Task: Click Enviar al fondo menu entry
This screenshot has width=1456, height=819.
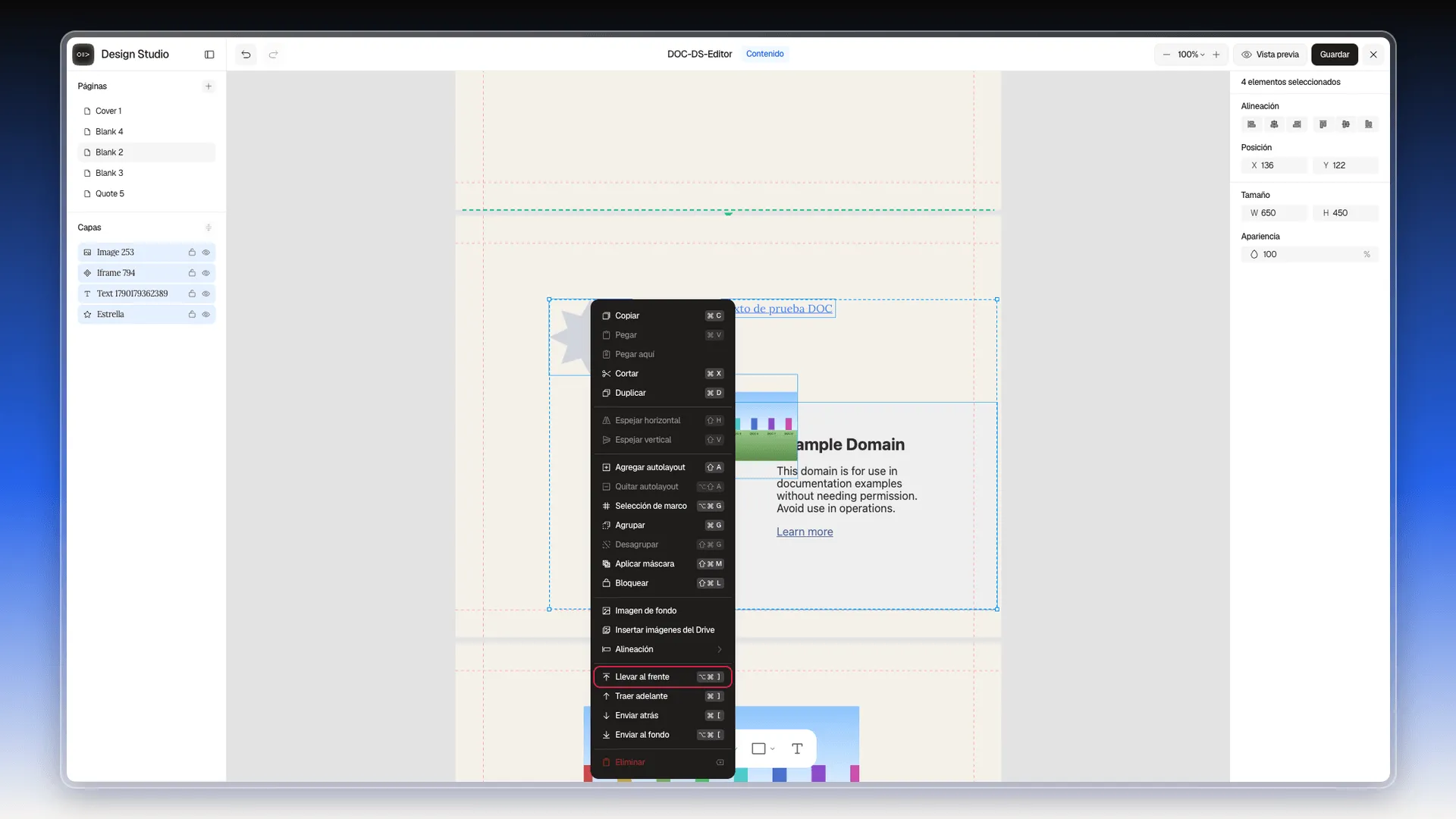Action: (x=663, y=735)
